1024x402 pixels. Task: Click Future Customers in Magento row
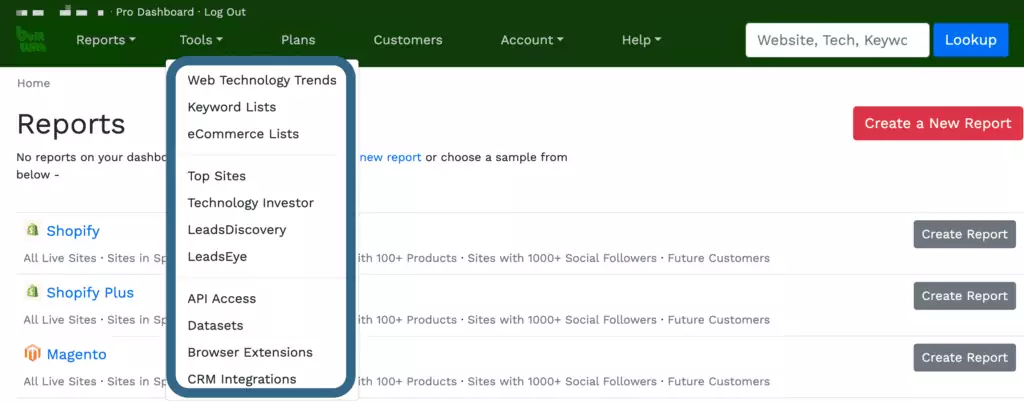pyautogui.click(x=718, y=381)
